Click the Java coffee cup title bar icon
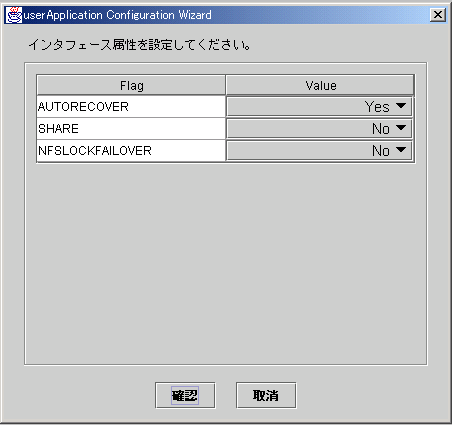452x425 pixels. [13, 15]
